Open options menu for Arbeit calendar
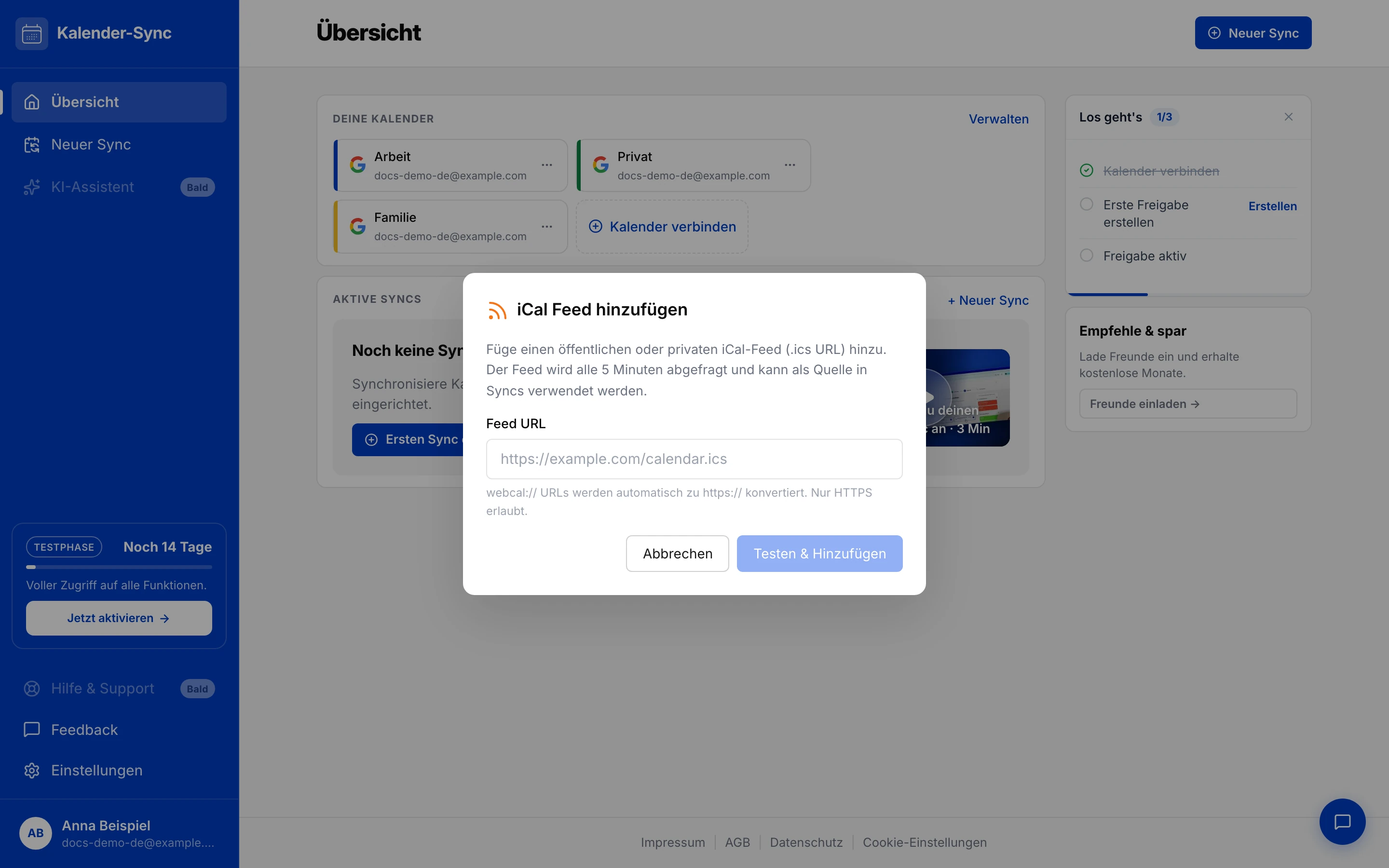This screenshot has width=1389, height=868. point(547,165)
